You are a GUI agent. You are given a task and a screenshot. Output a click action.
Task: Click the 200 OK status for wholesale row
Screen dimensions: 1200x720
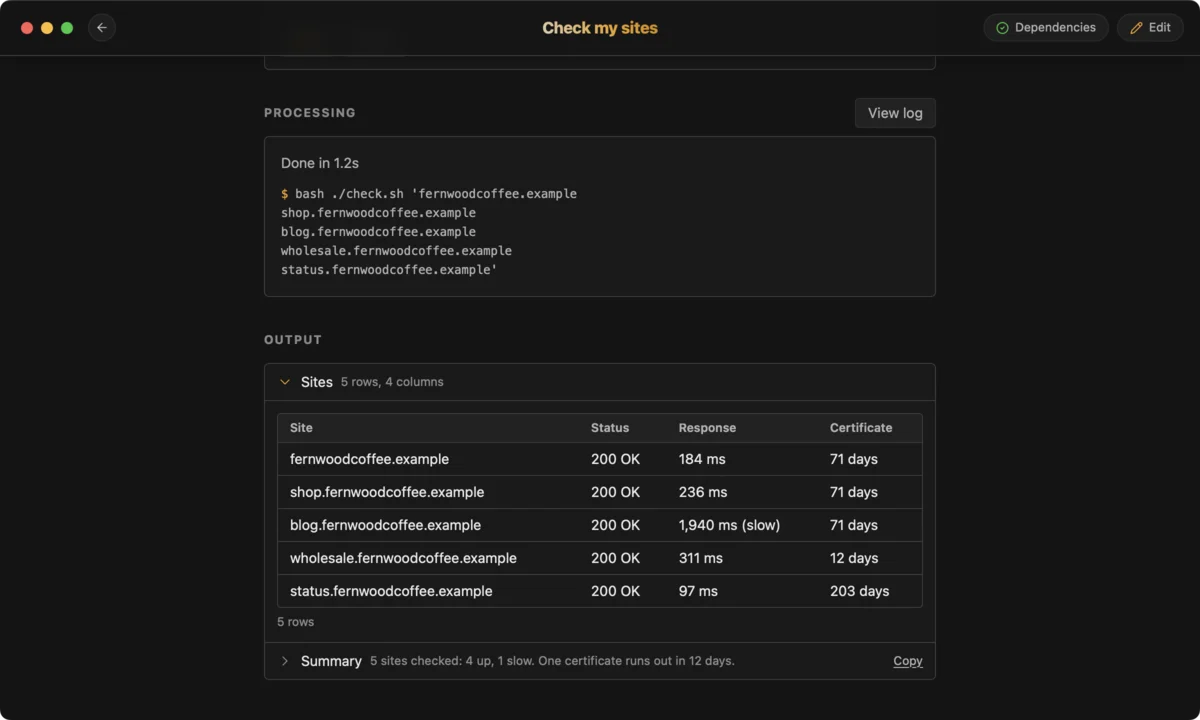[615, 558]
